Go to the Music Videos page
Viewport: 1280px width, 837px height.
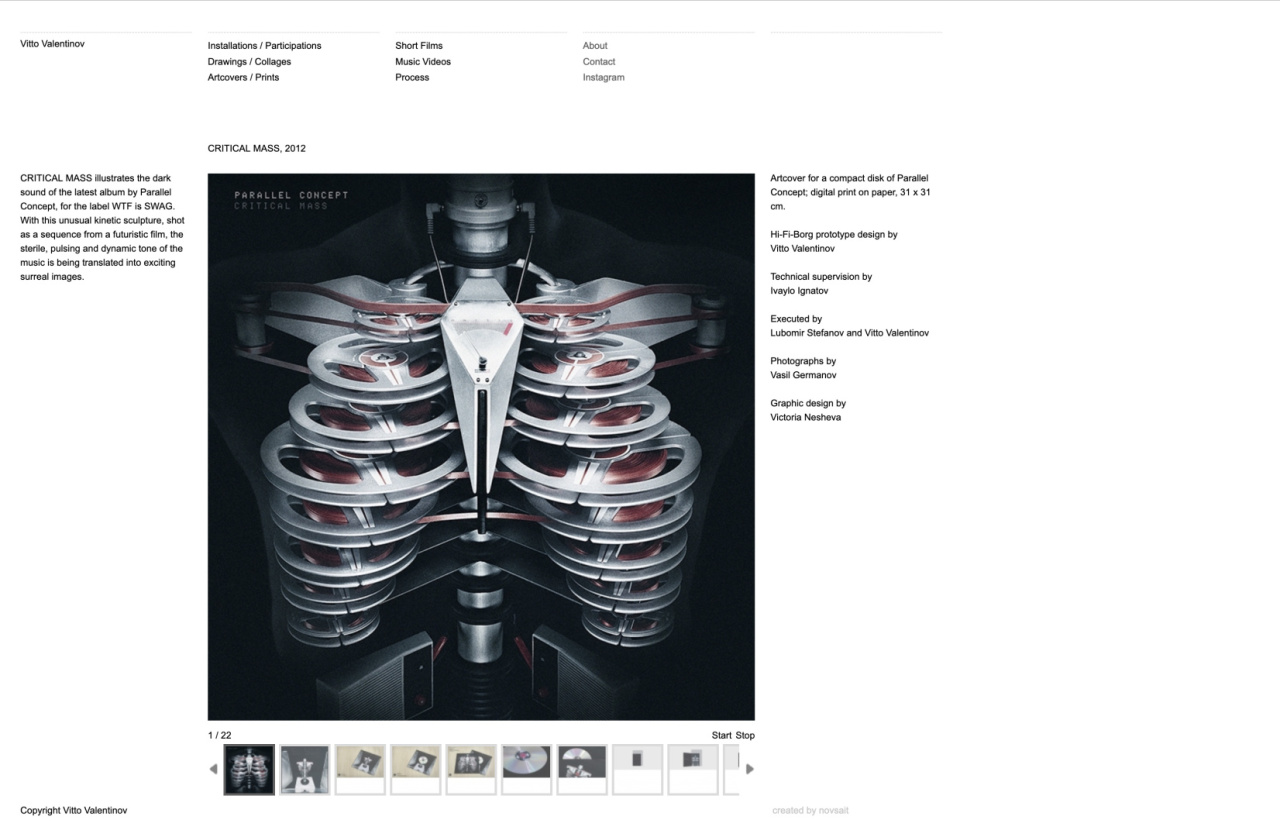pos(423,62)
